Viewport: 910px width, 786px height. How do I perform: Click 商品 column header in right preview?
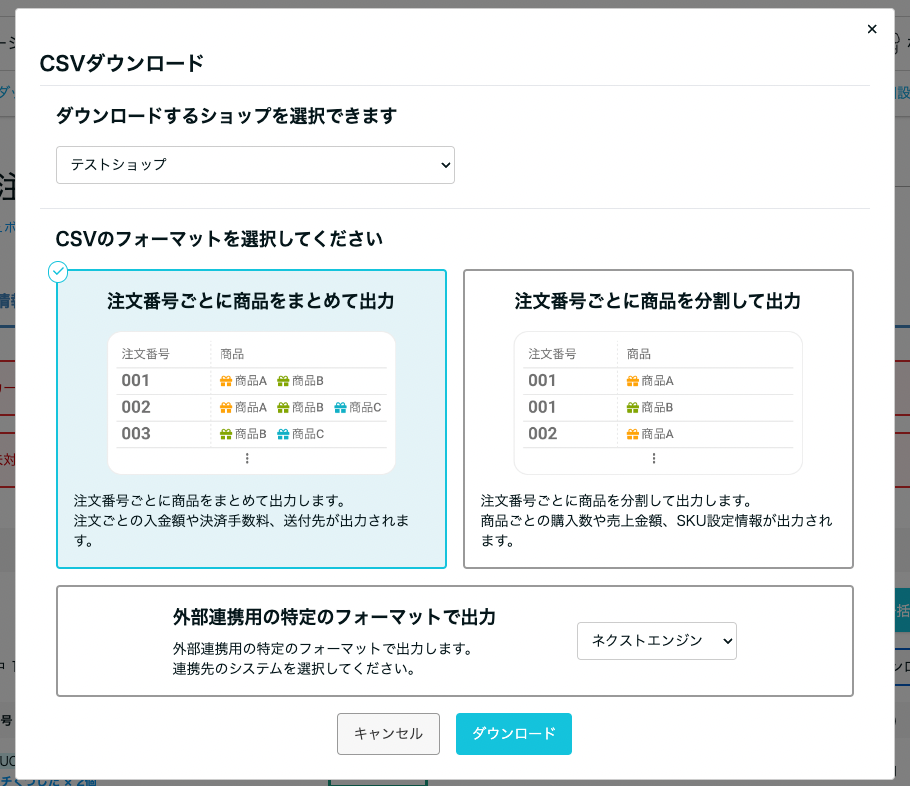tap(638, 354)
